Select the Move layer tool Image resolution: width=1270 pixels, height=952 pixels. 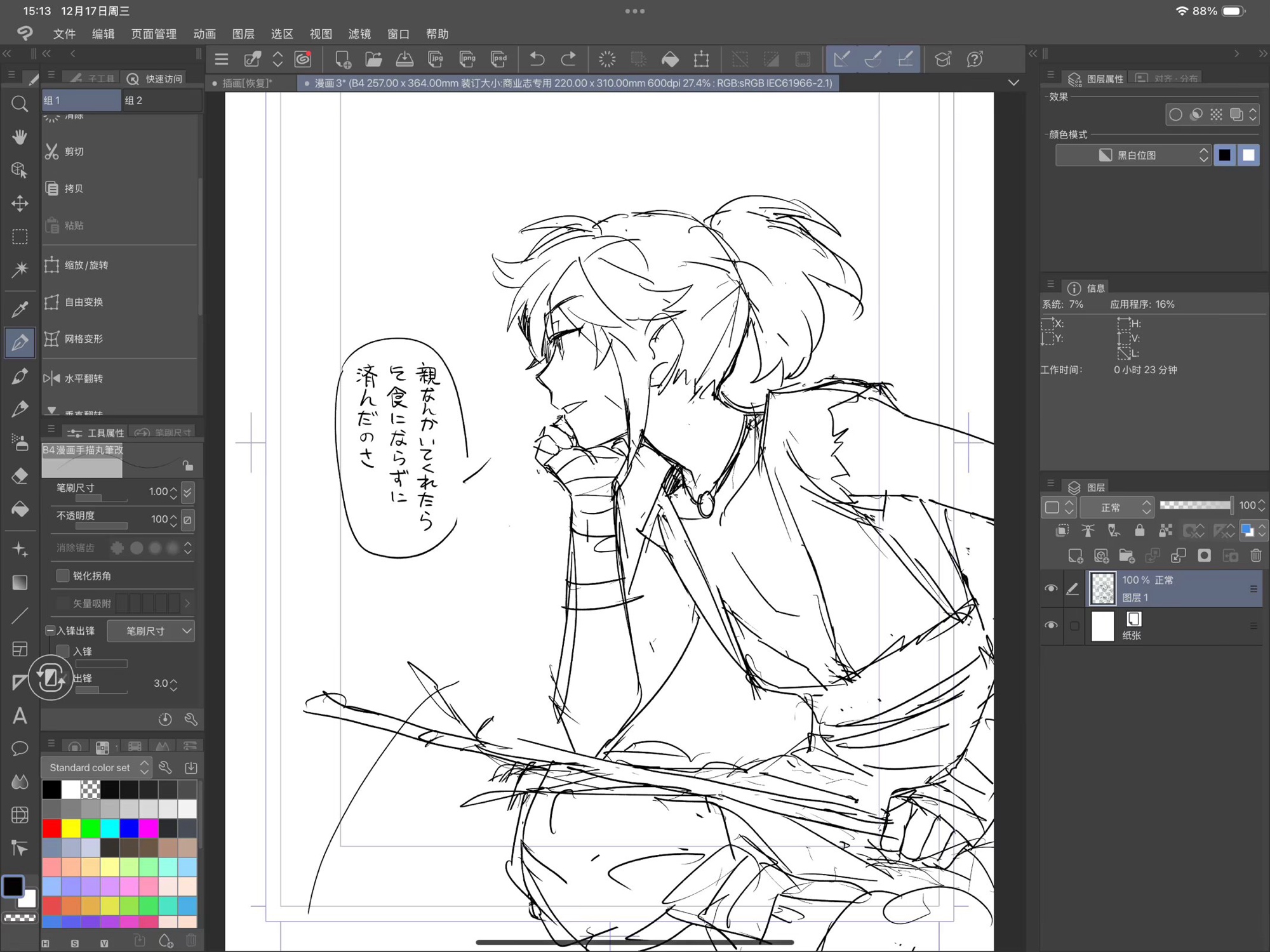(x=20, y=203)
